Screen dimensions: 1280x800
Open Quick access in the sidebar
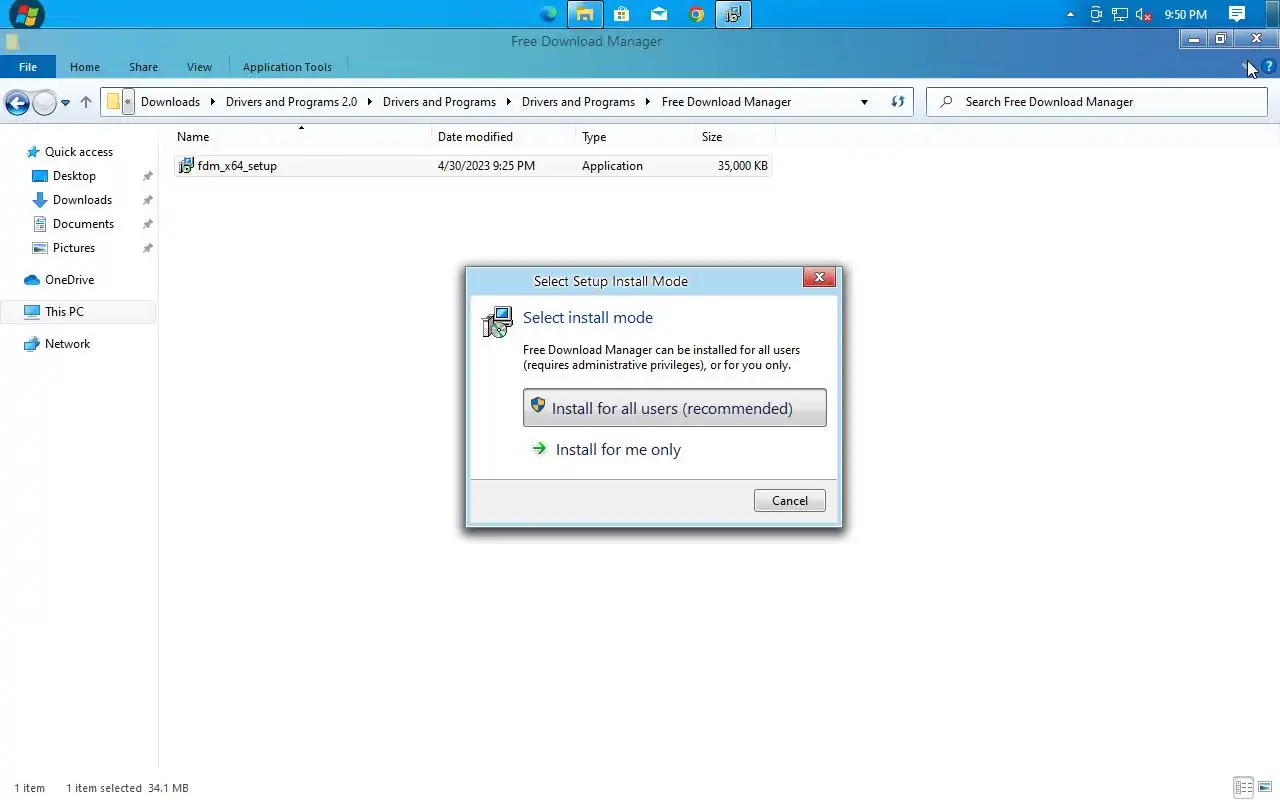[79, 152]
